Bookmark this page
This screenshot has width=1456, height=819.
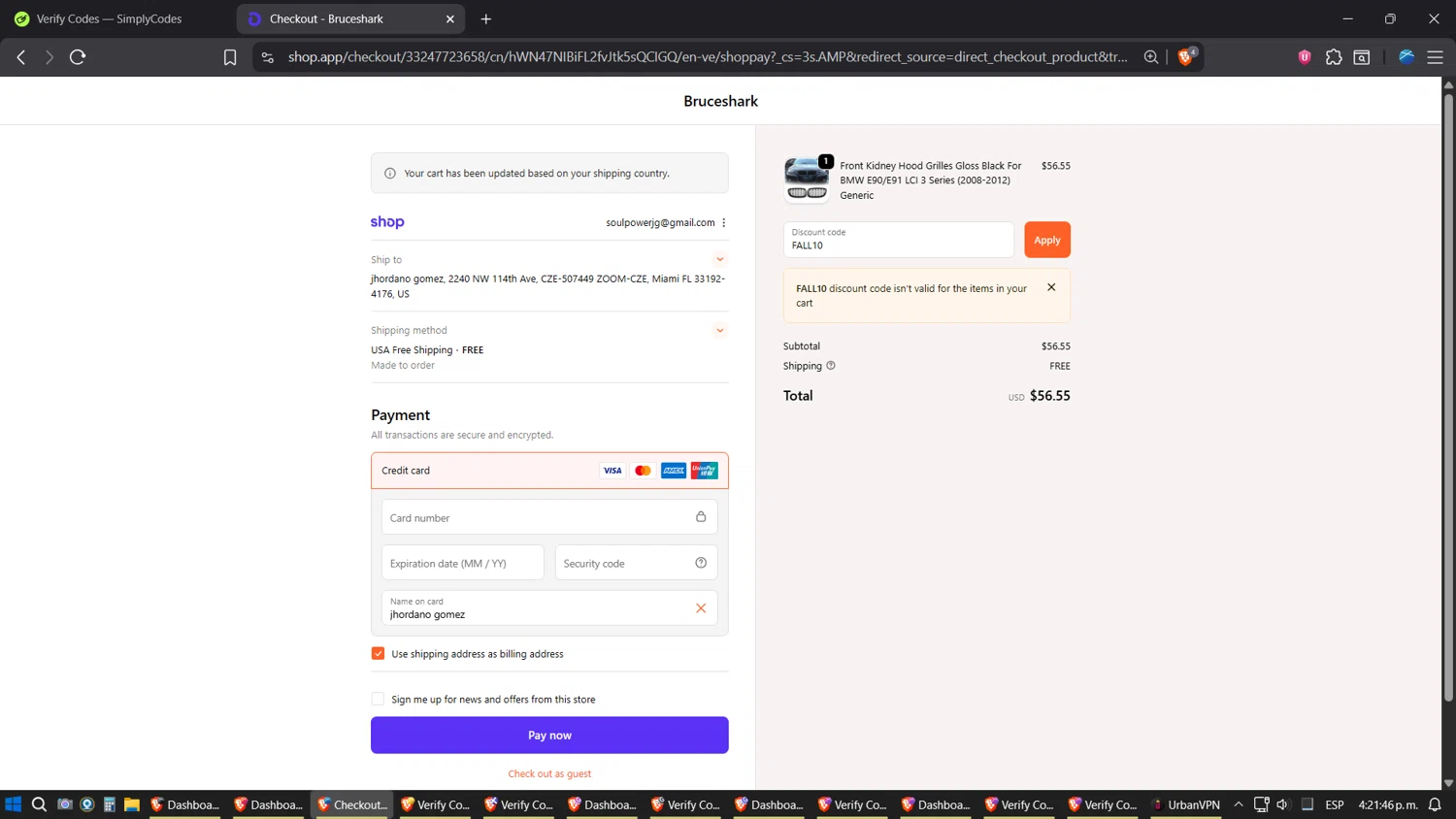pos(230,57)
